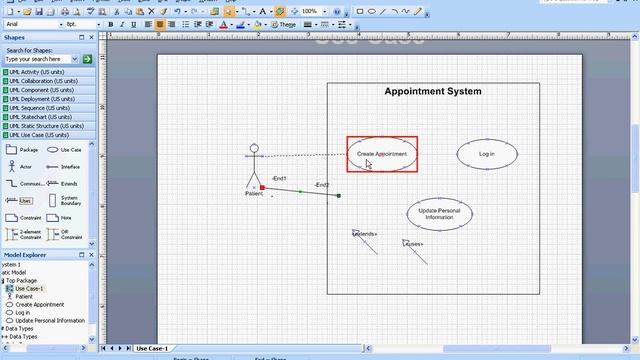Click the Open file toolbar icon

tap(27, 11)
